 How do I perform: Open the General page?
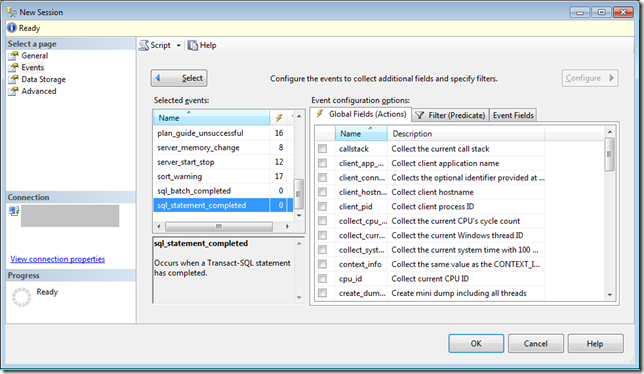coord(34,55)
